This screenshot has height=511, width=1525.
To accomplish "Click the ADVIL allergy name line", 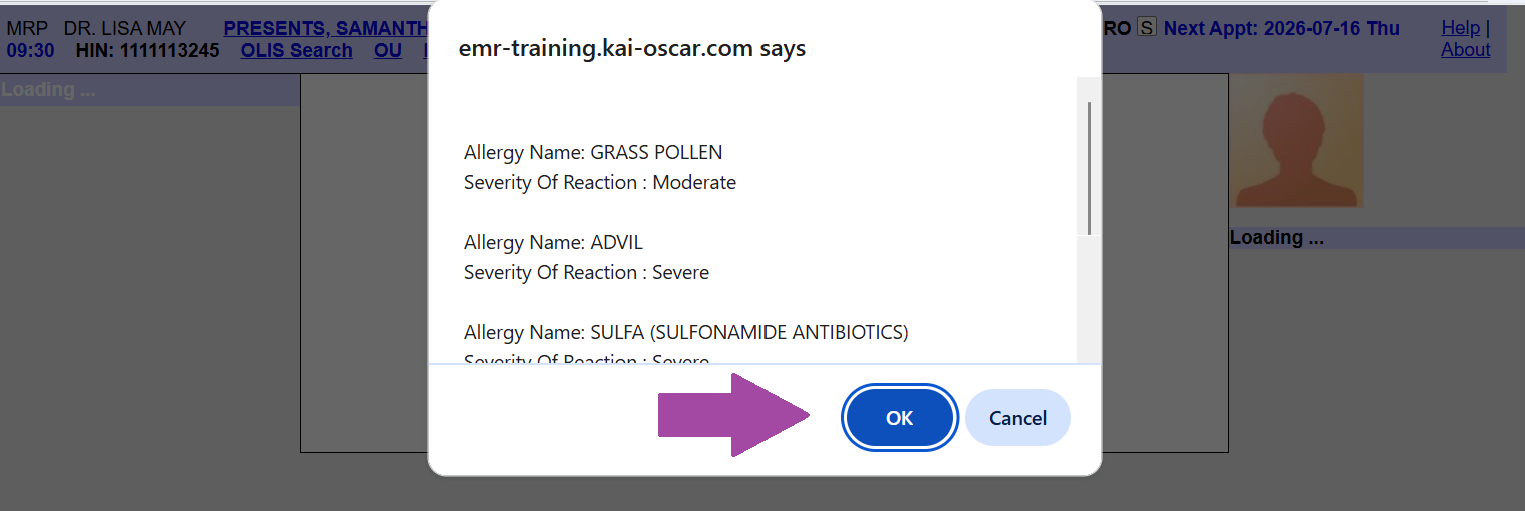I will (x=553, y=243).
